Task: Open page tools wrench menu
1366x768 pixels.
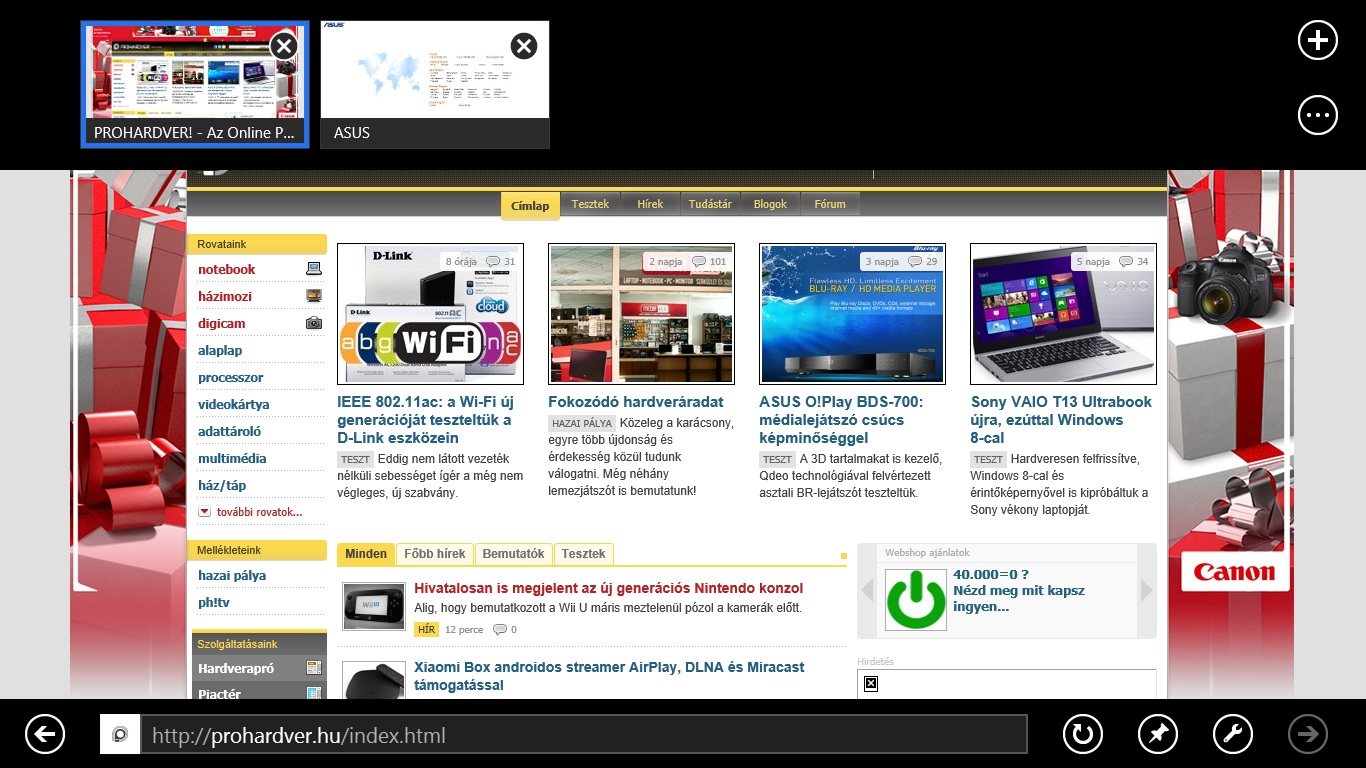Action: (x=1233, y=734)
